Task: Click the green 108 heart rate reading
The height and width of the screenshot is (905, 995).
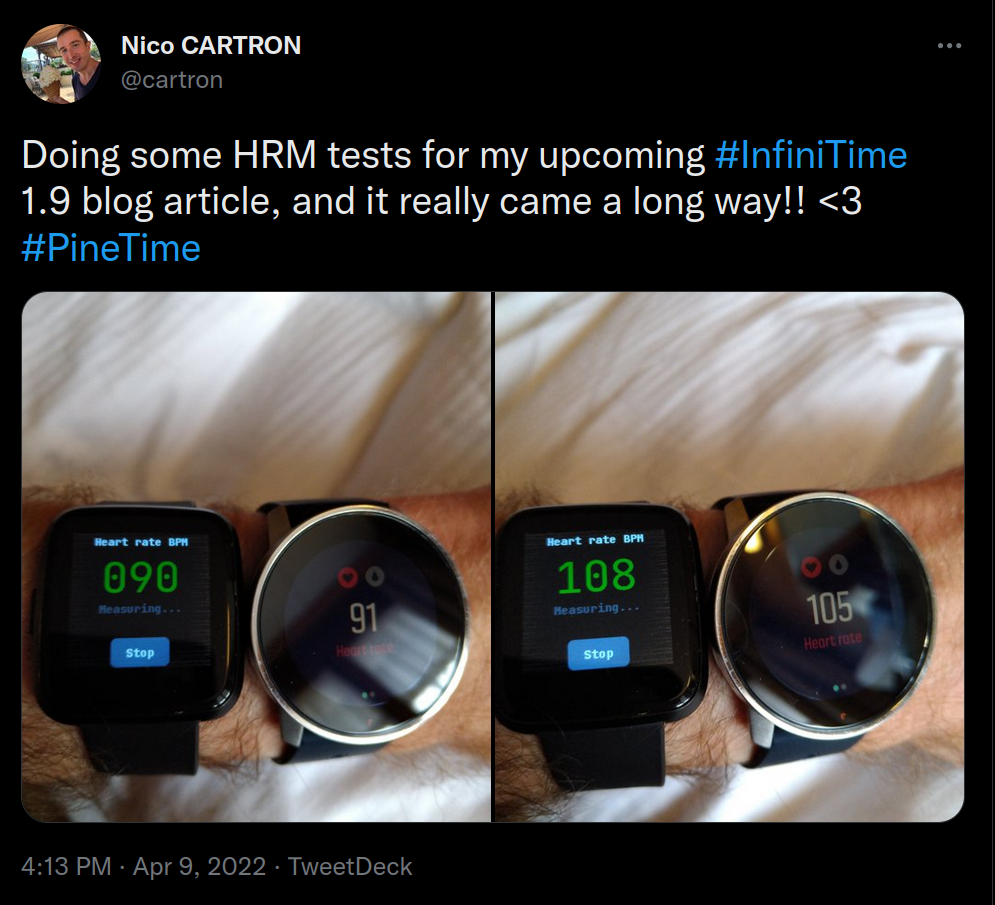Action: tap(596, 575)
